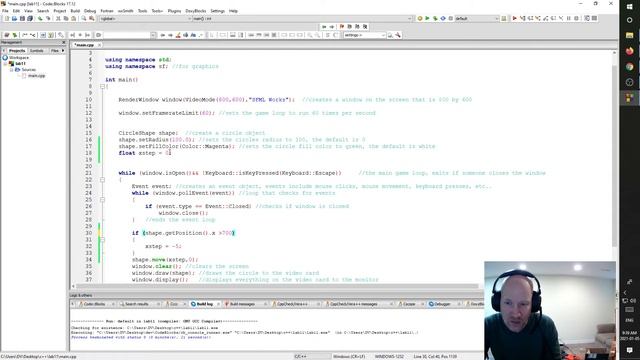This screenshot has width=640, height=360.
Task: Click the Save file toolbar icon
Action: point(22,19)
